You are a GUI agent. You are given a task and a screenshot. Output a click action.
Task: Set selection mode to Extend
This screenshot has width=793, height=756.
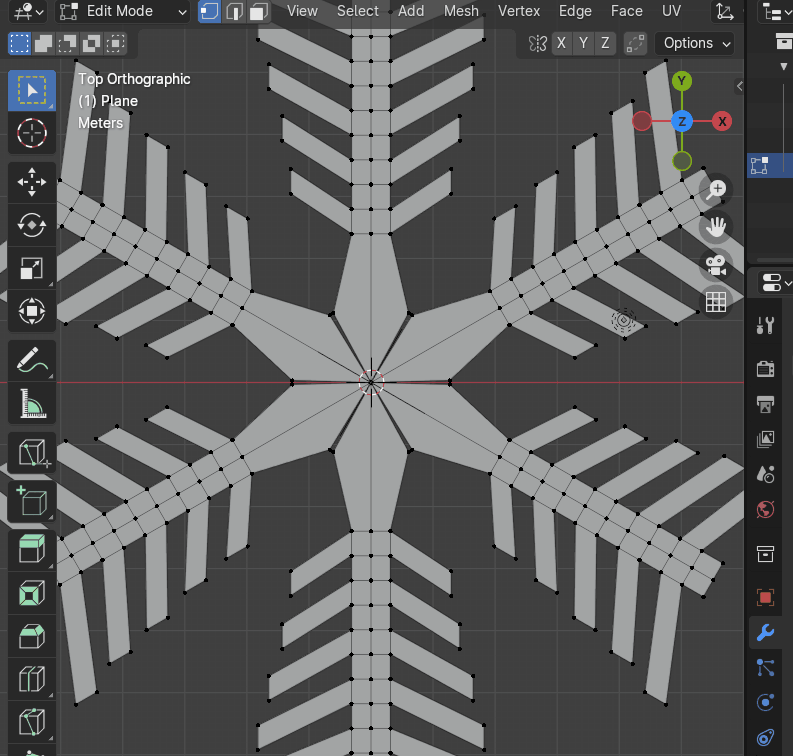pos(43,43)
